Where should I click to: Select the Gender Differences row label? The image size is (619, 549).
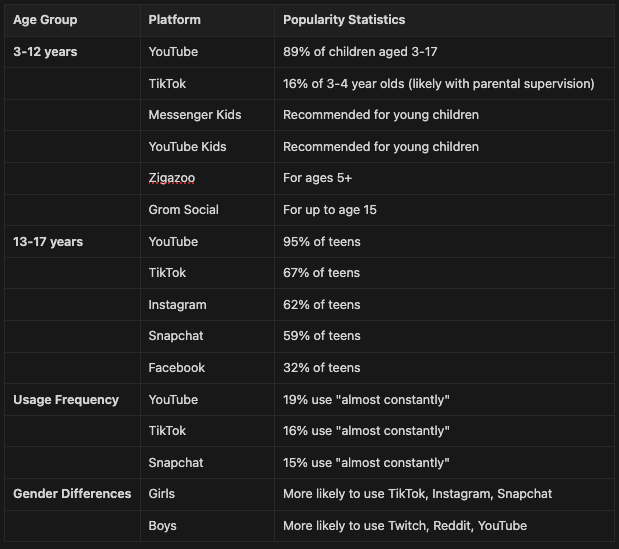[x=72, y=494]
